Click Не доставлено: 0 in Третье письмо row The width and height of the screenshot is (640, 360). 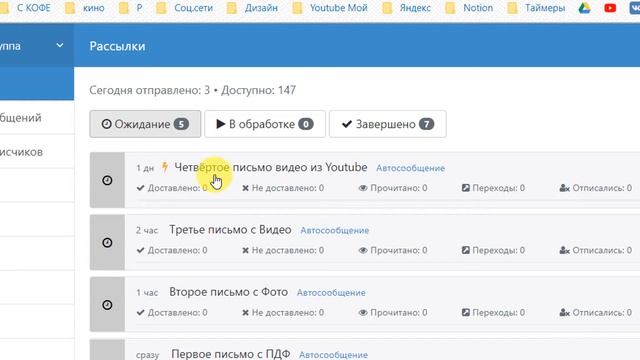coord(283,250)
